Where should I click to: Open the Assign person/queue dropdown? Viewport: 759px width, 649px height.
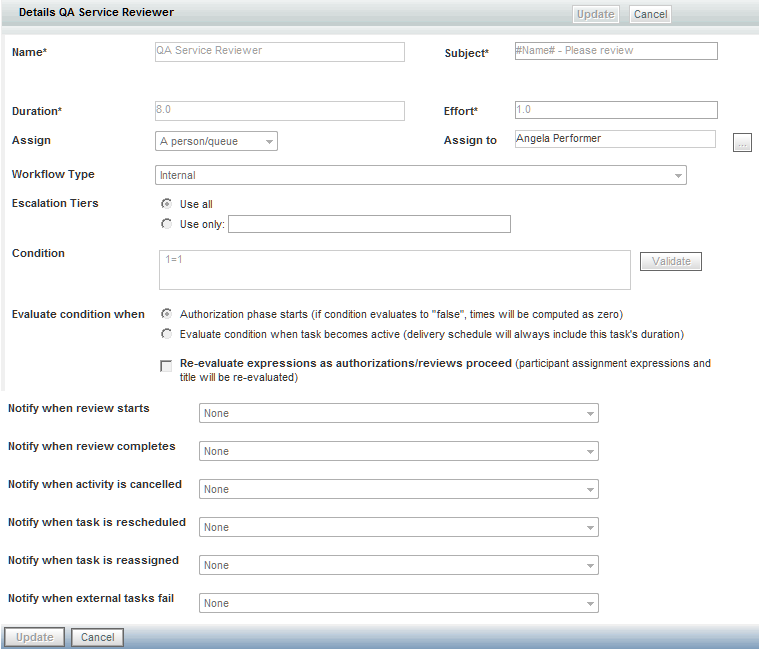[216, 142]
